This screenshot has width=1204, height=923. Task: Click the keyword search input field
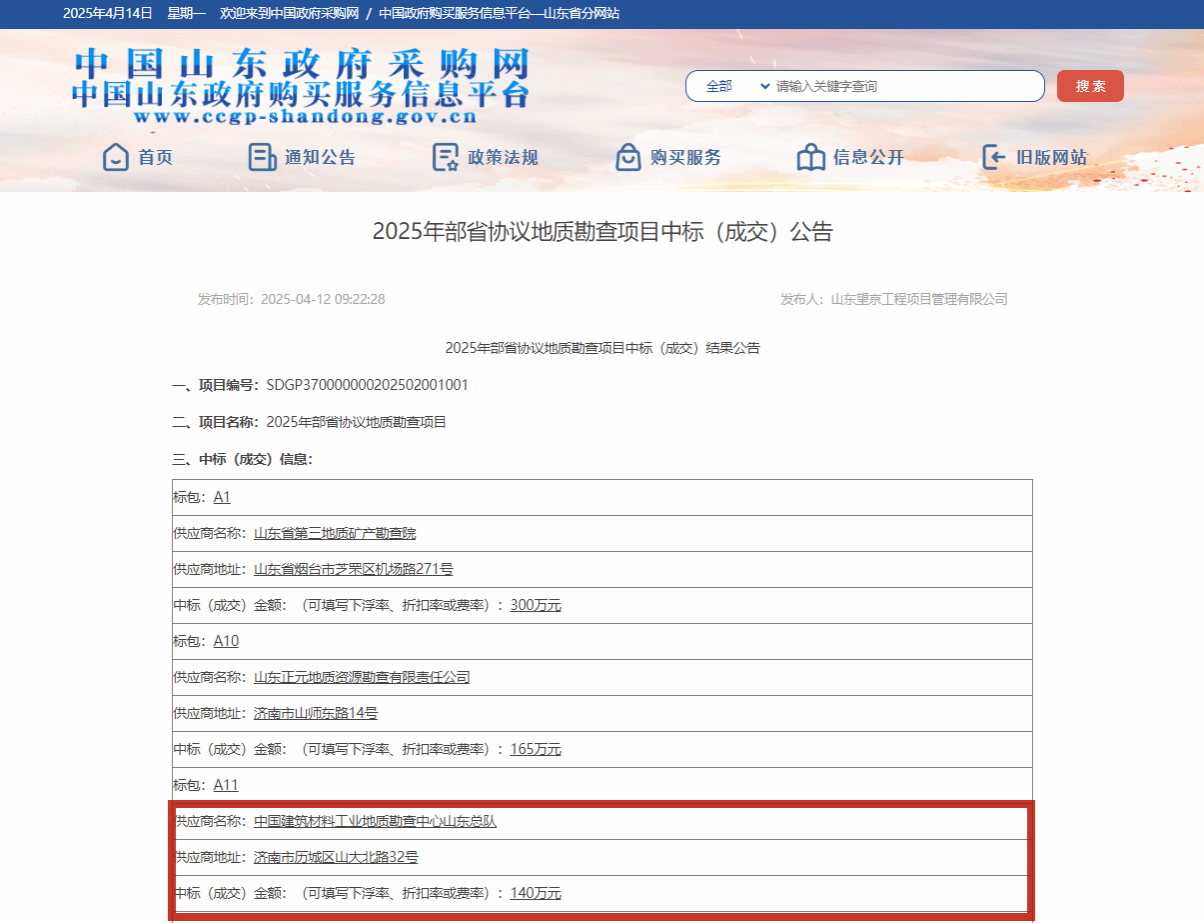(905, 86)
